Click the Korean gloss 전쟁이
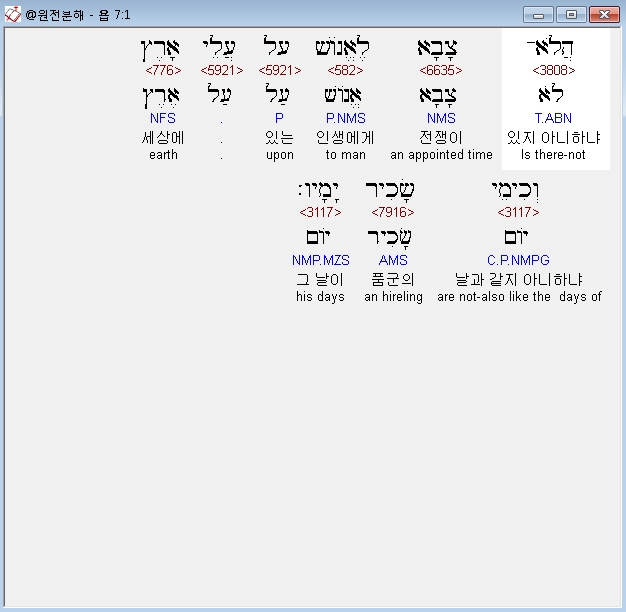 point(441,138)
